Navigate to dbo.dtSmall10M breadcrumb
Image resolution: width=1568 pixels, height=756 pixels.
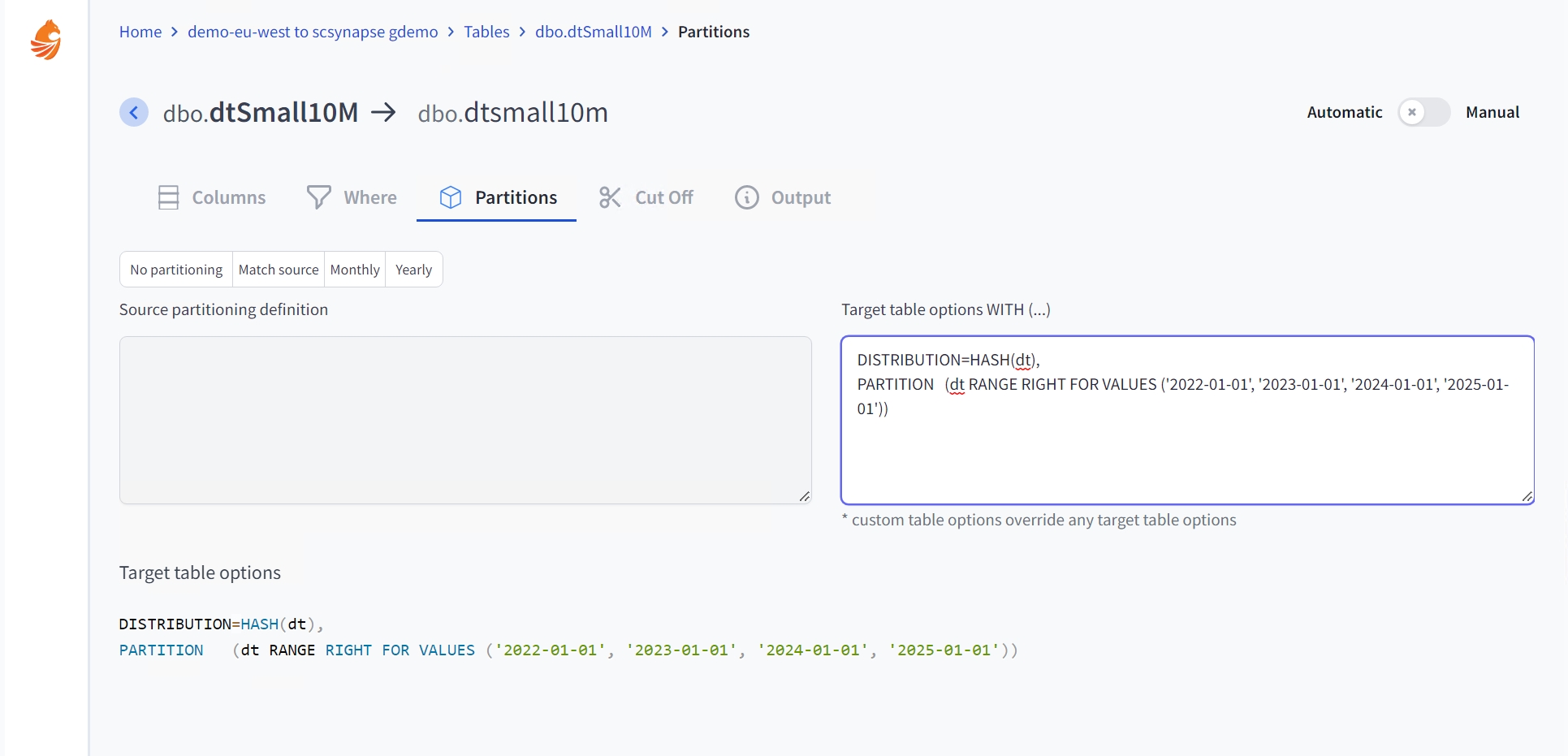click(x=593, y=32)
